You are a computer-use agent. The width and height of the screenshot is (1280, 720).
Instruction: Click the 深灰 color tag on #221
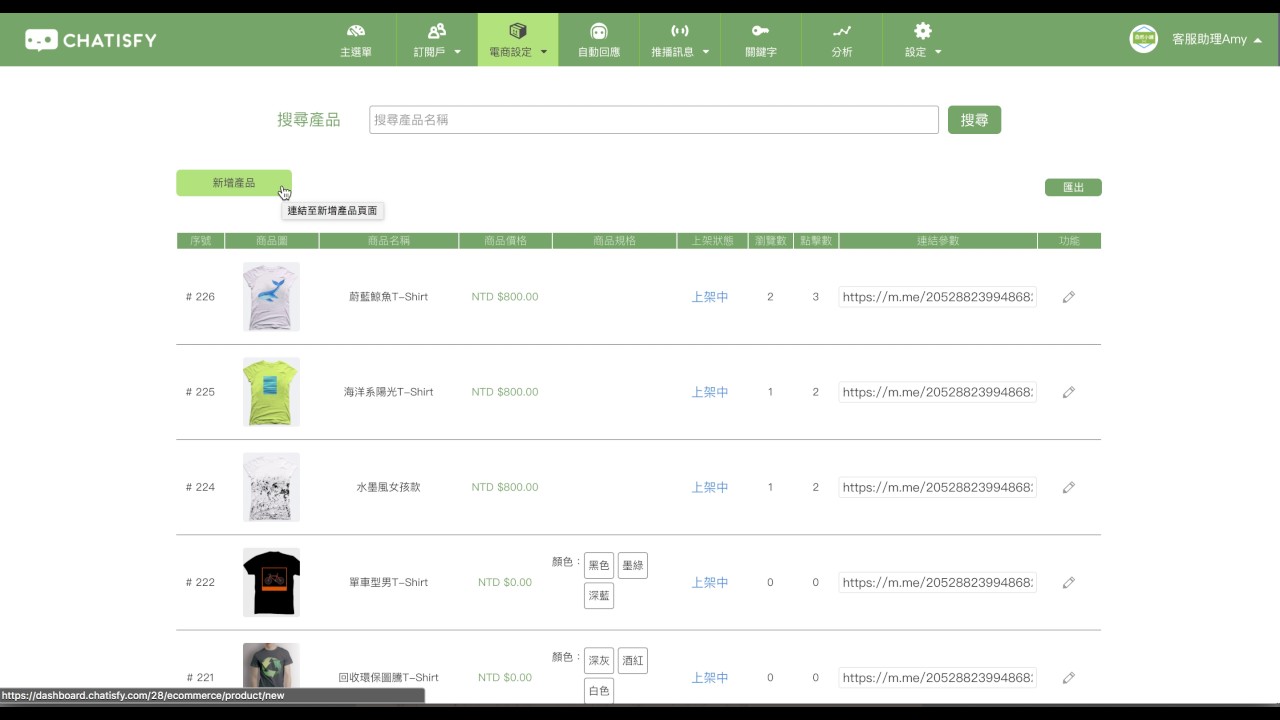coord(599,661)
